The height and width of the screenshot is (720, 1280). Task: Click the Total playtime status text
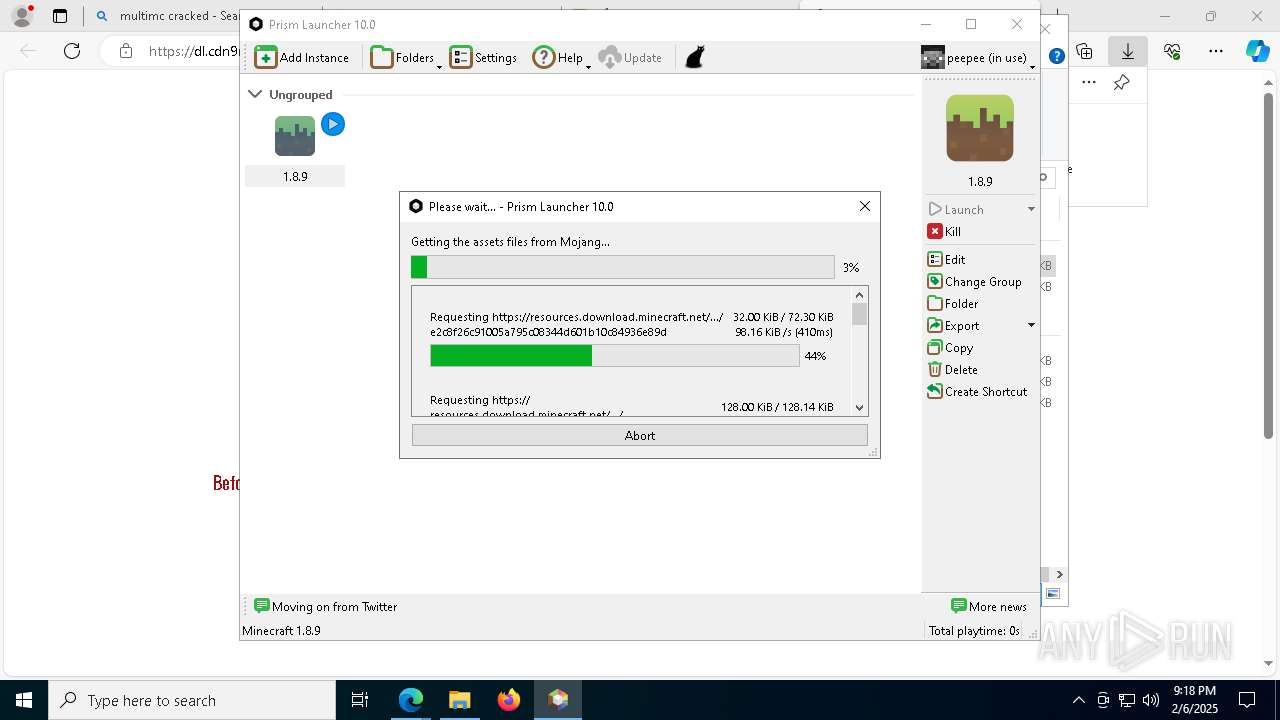[x=974, y=630]
